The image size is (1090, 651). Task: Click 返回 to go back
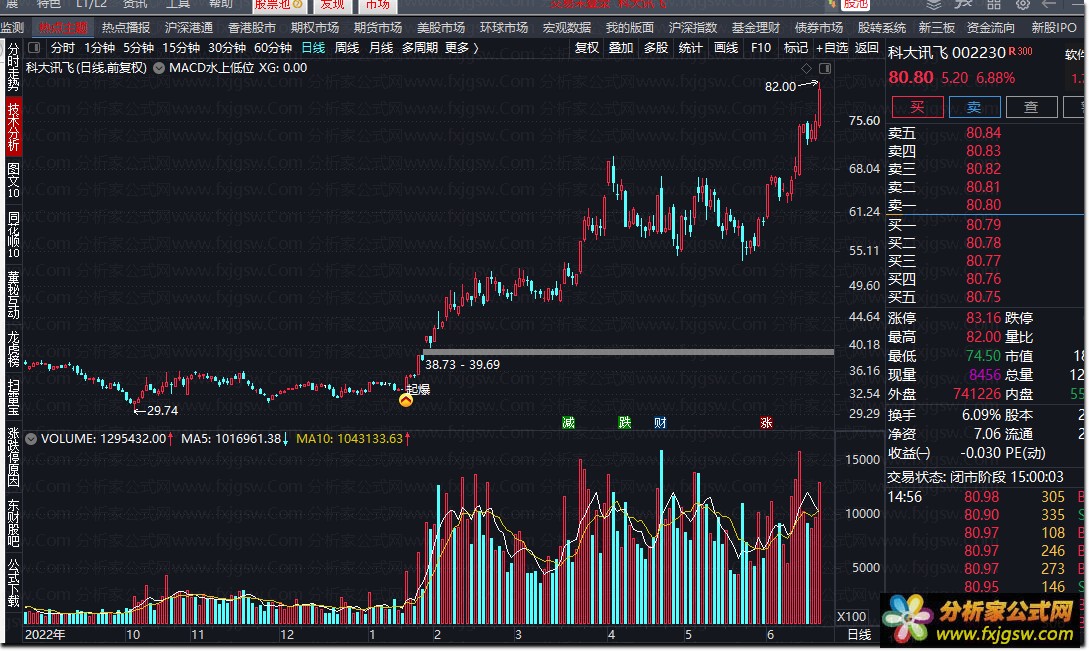click(x=866, y=48)
